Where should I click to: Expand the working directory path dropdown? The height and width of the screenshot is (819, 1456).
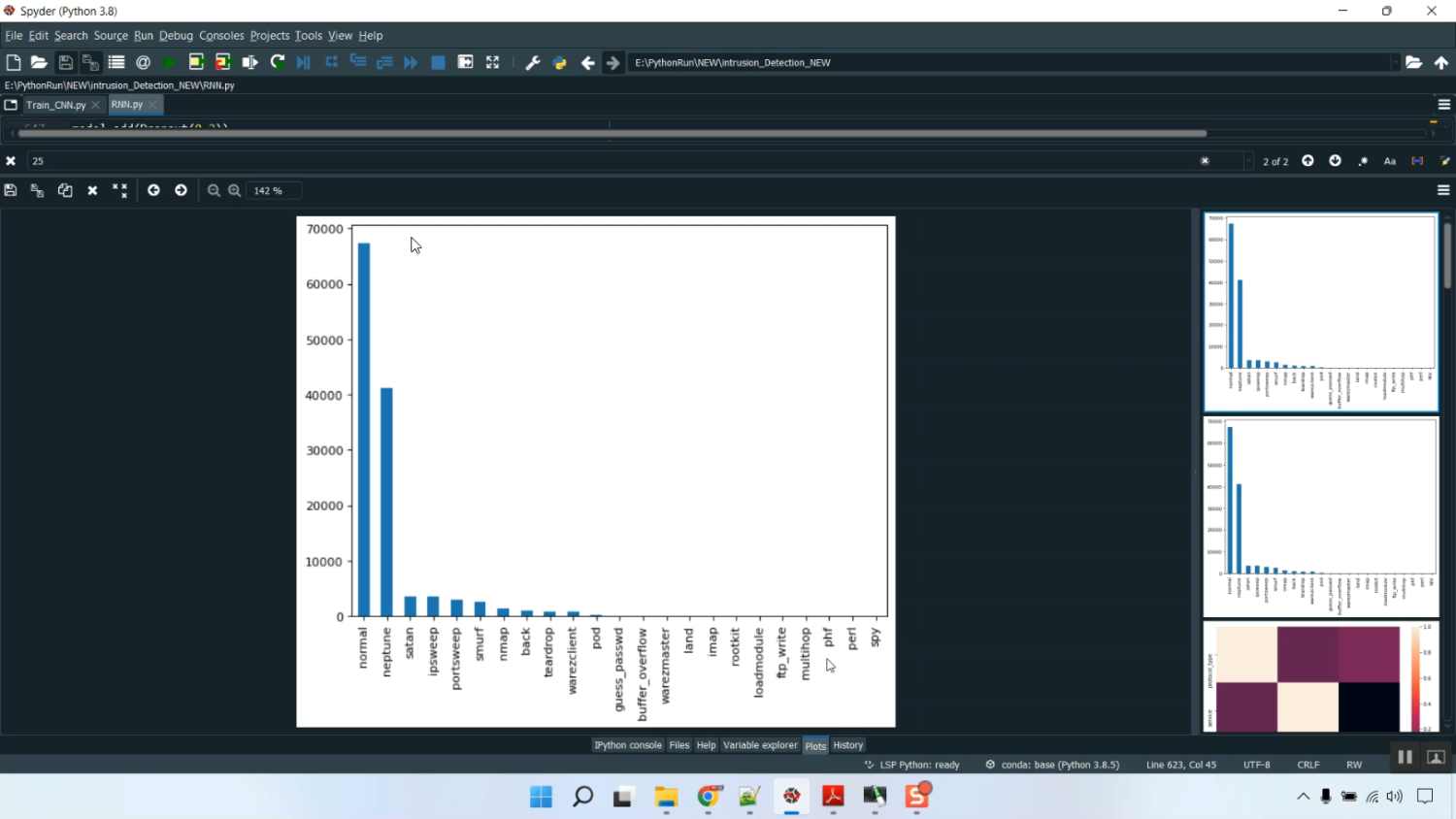1395,63
